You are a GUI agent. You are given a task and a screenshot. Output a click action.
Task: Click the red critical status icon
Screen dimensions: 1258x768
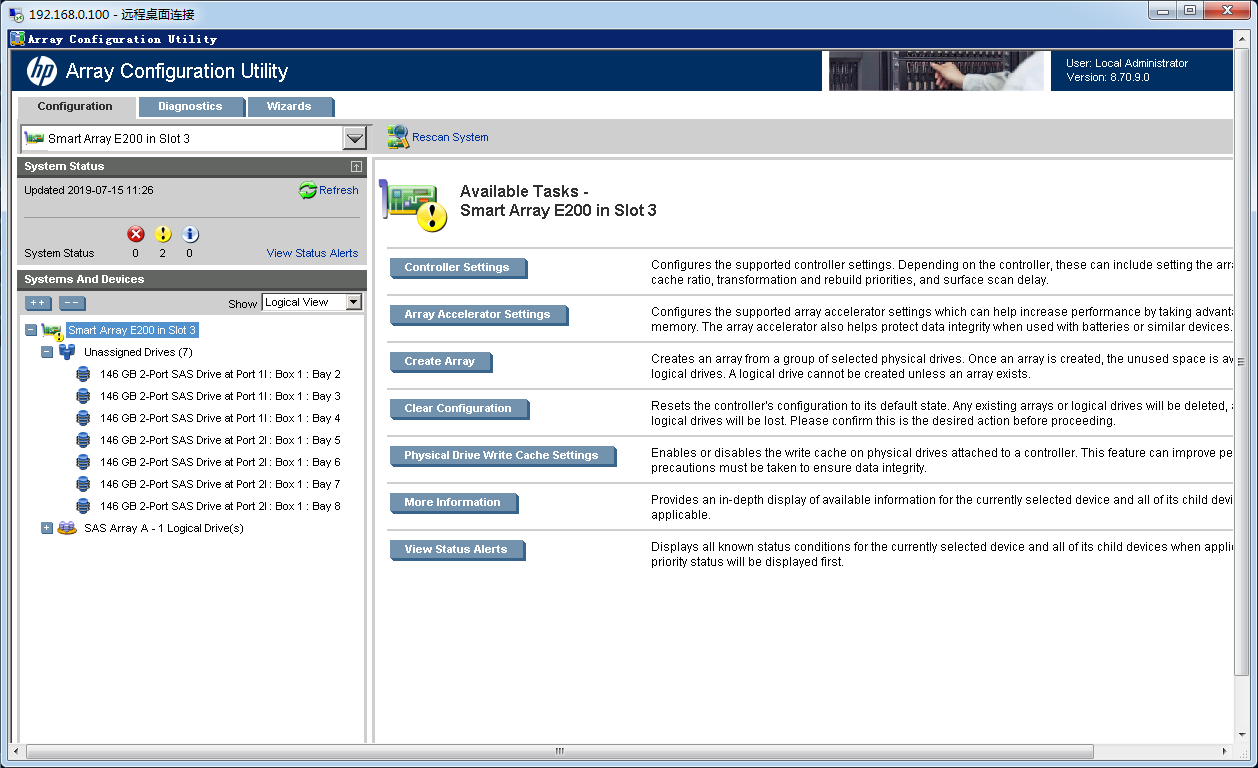point(136,234)
